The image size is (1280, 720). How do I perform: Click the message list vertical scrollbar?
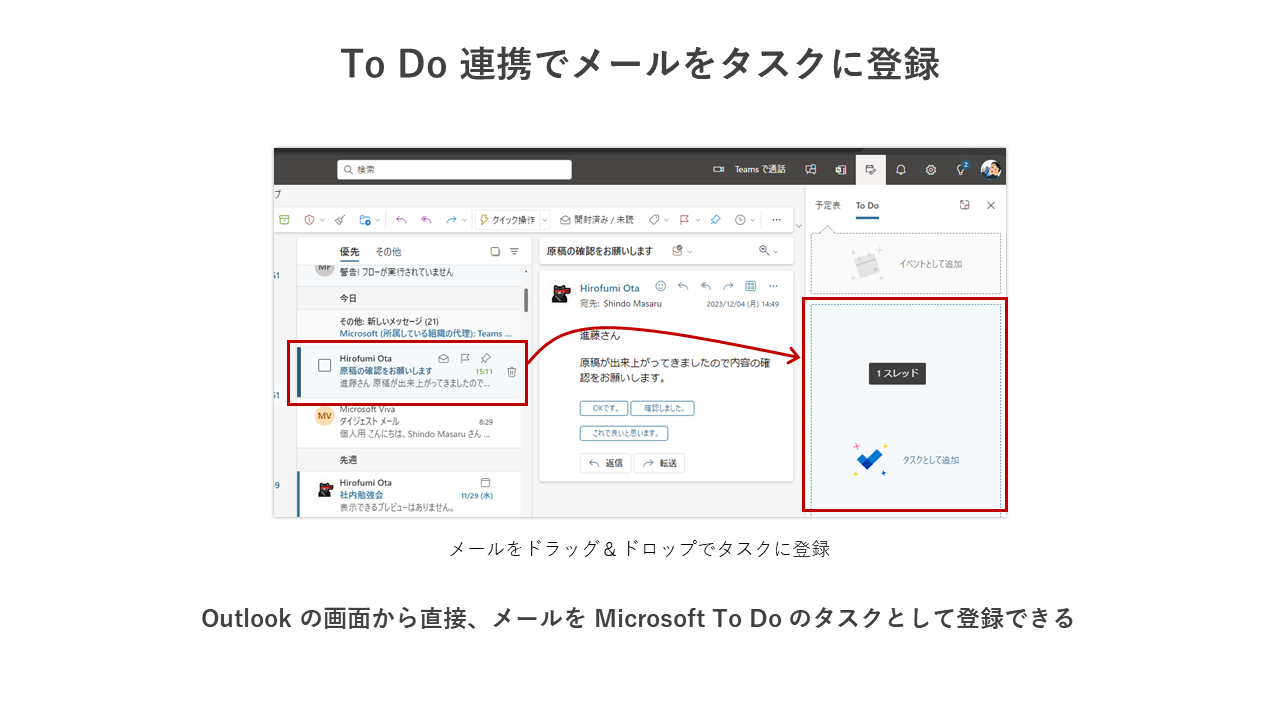tap(526, 300)
